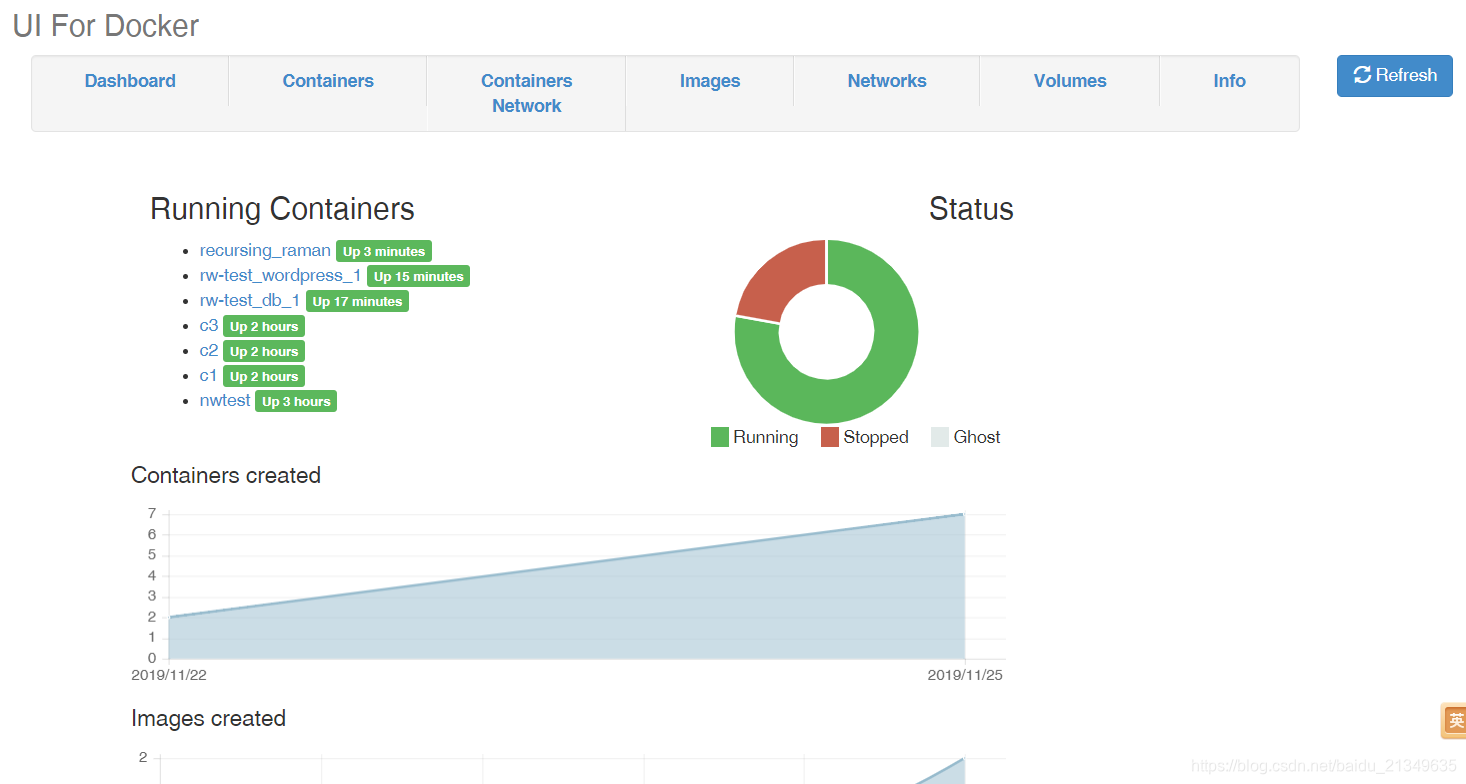
Task: Click the 2019/11/22 axis date label
Action: click(x=169, y=675)
